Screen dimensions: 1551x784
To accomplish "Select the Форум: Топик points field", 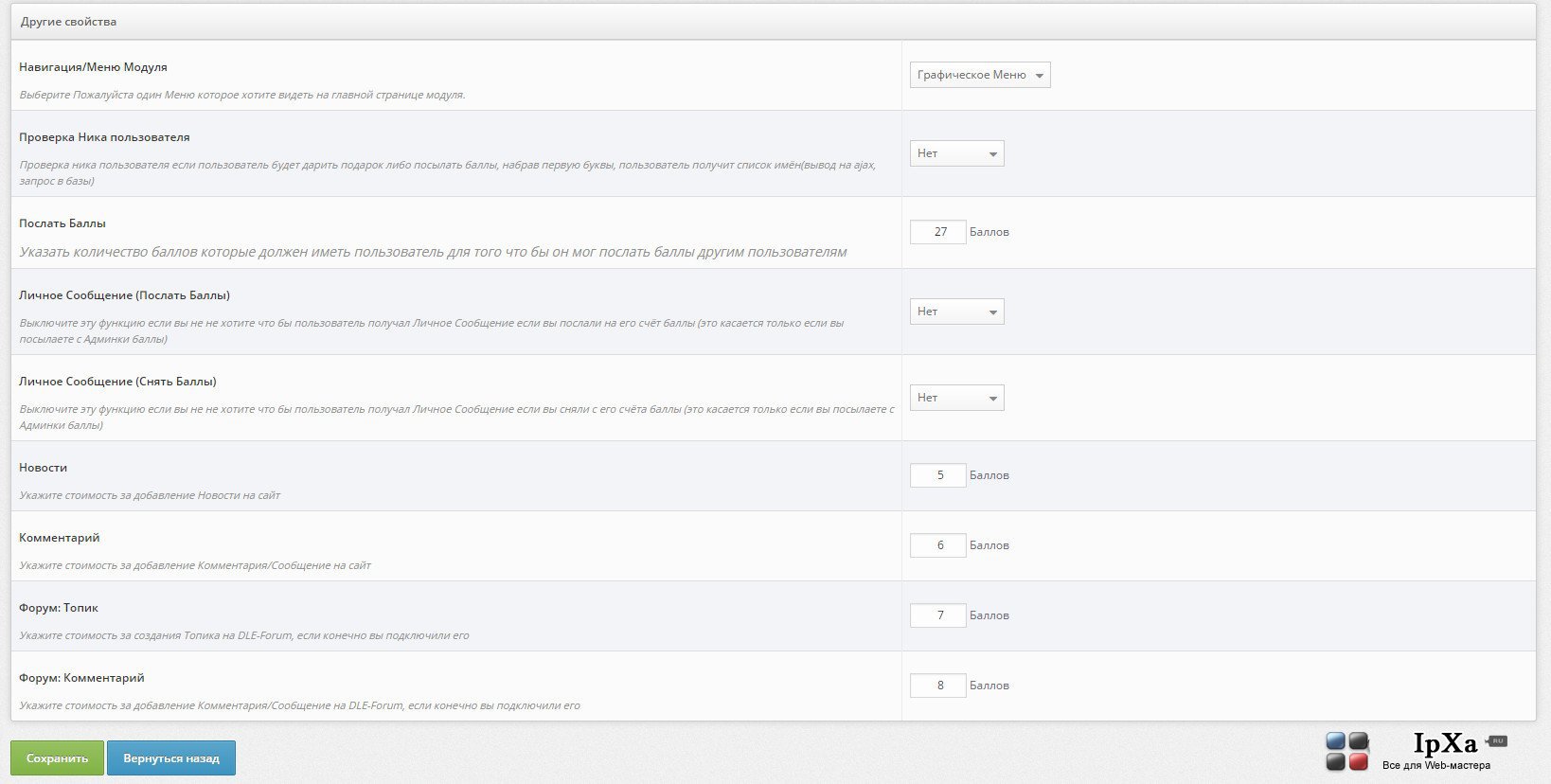I will coord(938,615).
